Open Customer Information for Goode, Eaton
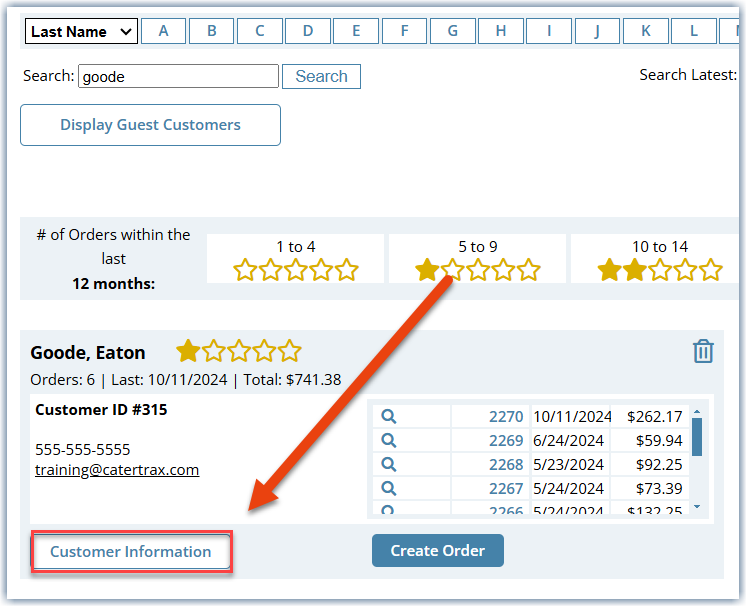This screenshot has height=607, width=747. tap(131, 551)
